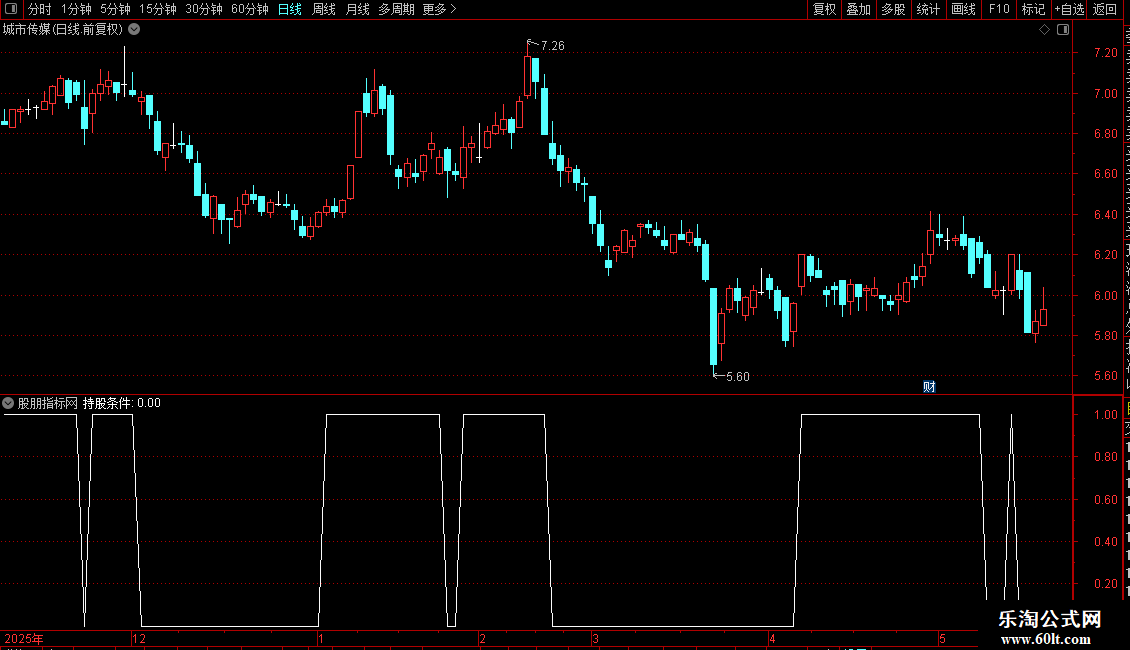1130x650 pixels.
Task: Select the 1分钟 period tab
Action: [76, 9]
